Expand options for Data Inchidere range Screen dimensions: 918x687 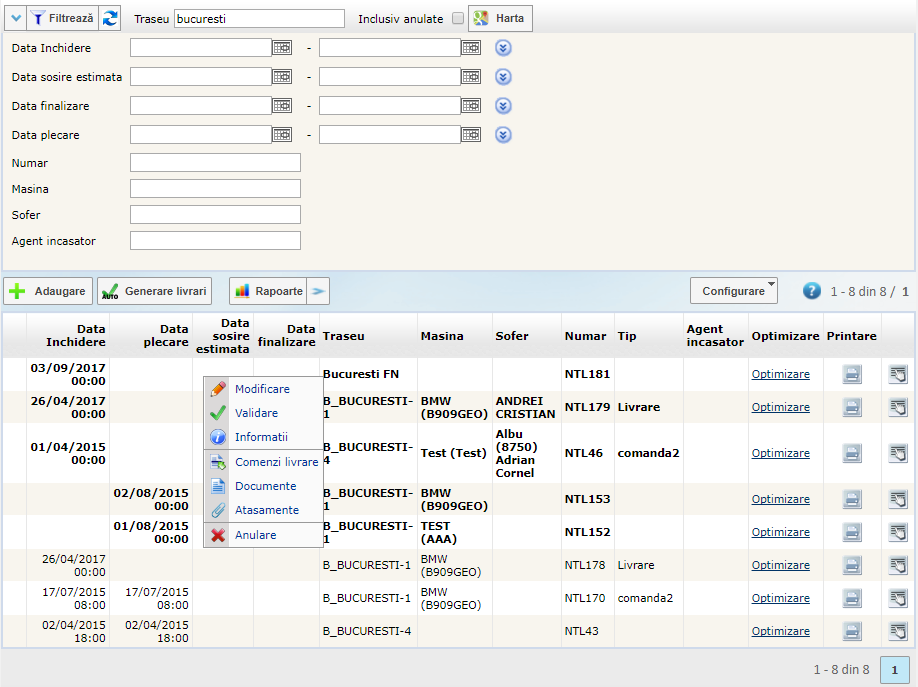point(503,48)
